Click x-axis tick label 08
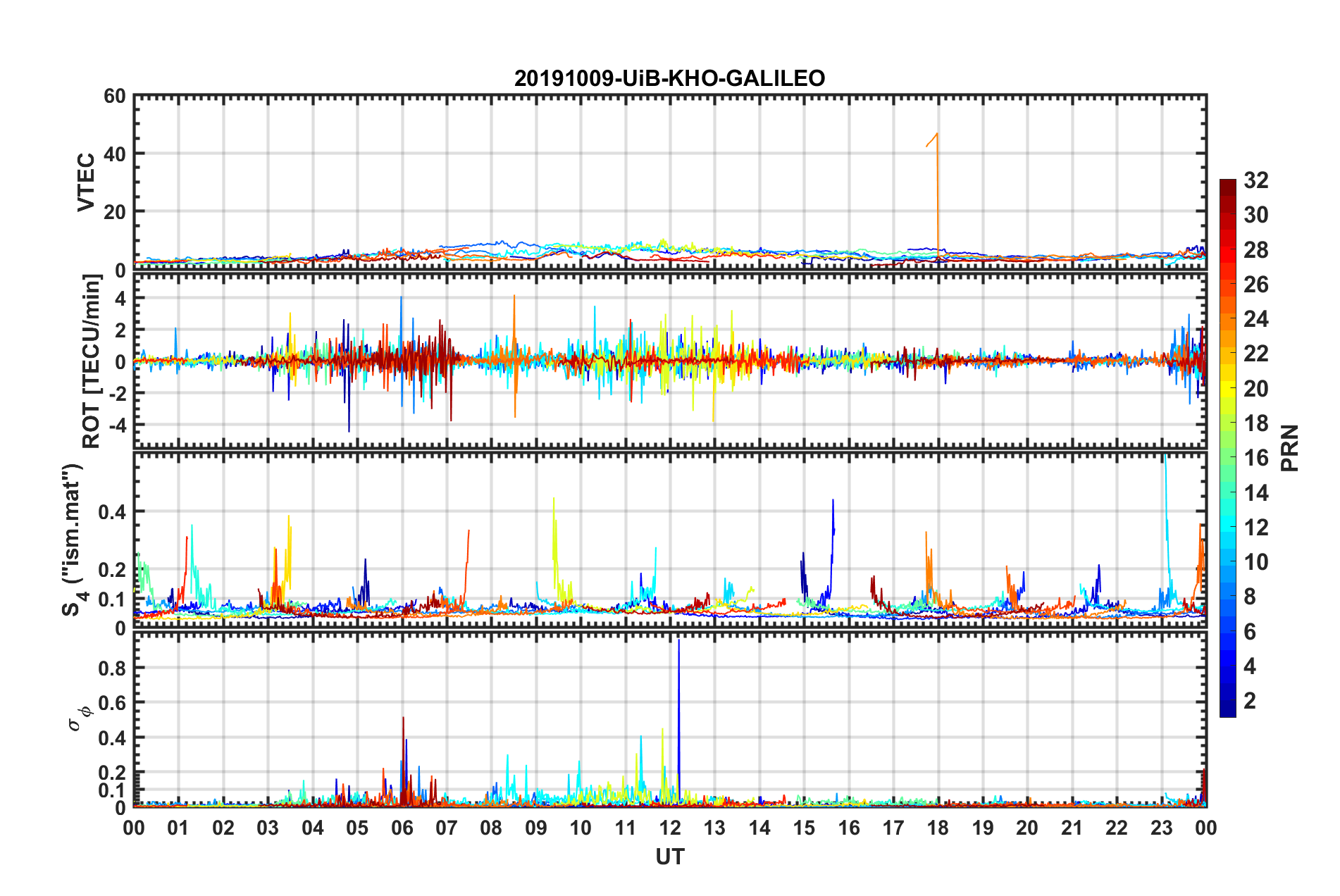The image size is (1340, 896). coord(491,828)
